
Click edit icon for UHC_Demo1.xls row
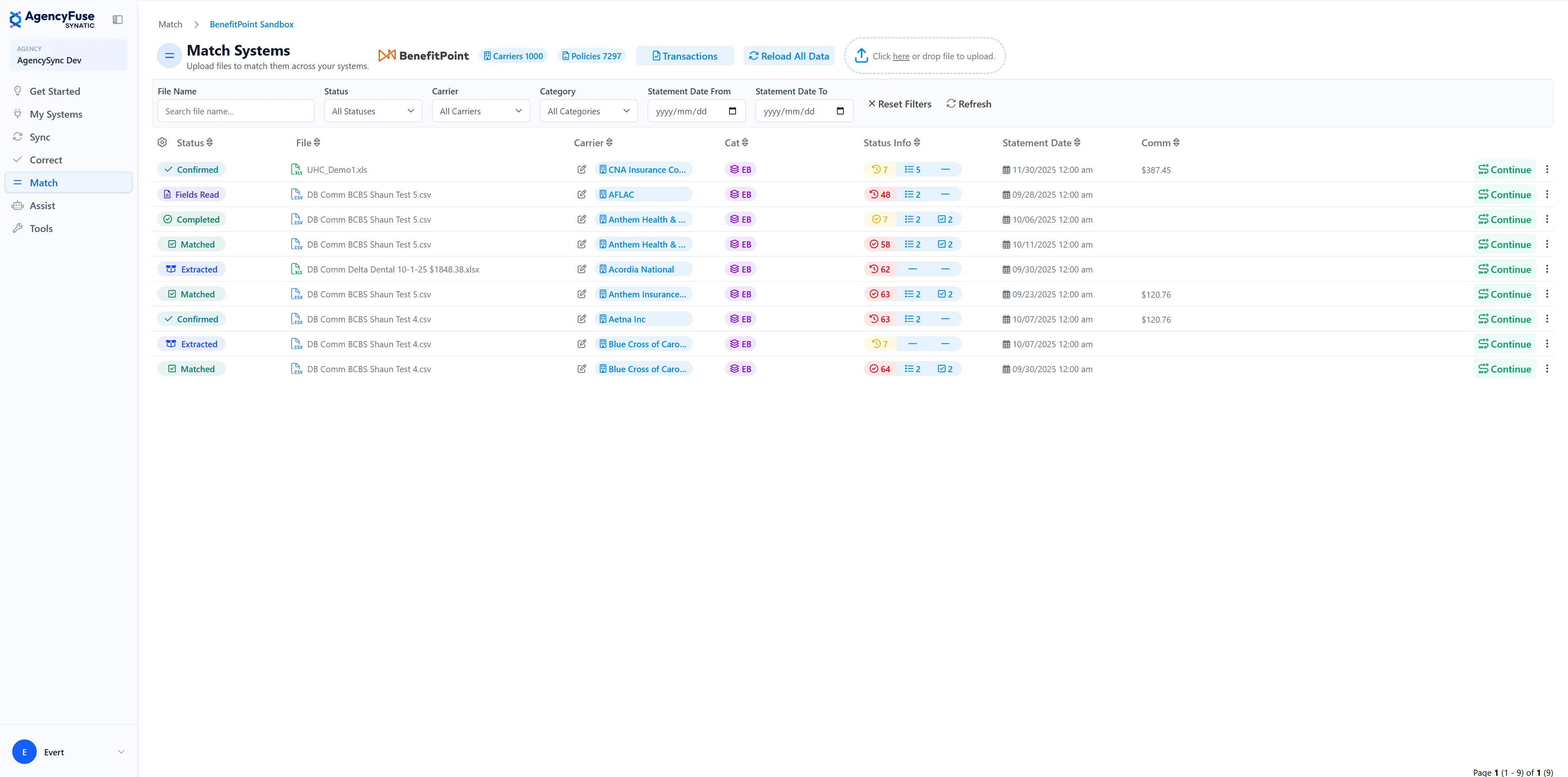tap(581, 170)
